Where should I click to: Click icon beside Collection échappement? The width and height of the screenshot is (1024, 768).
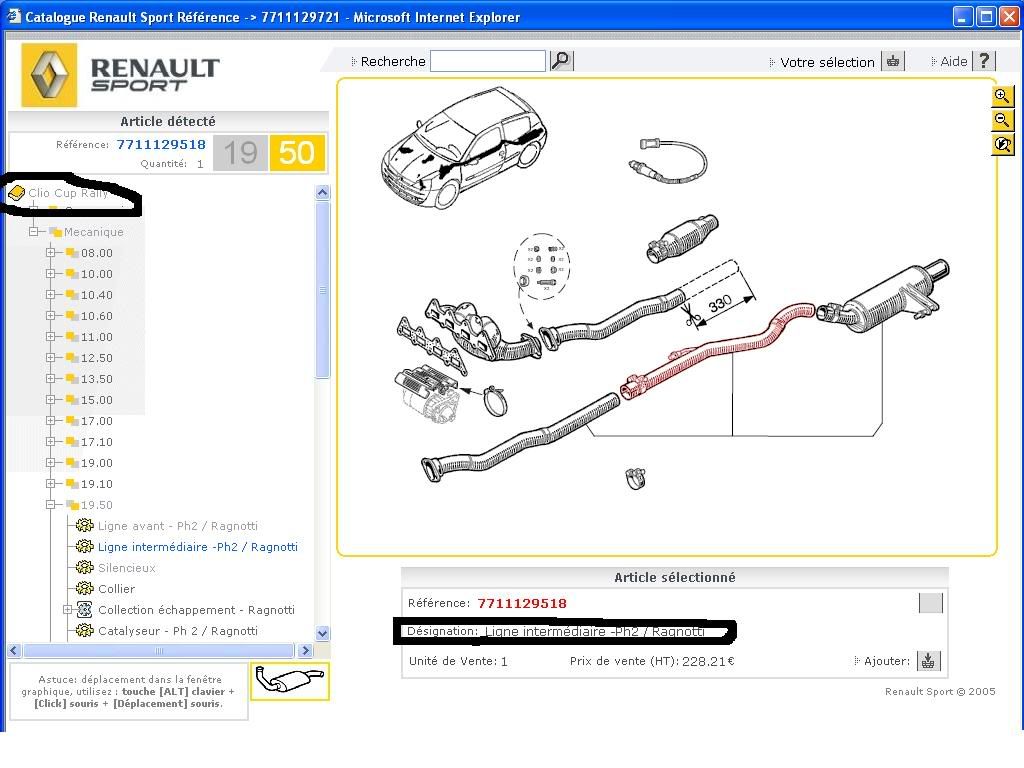point(84,609)
